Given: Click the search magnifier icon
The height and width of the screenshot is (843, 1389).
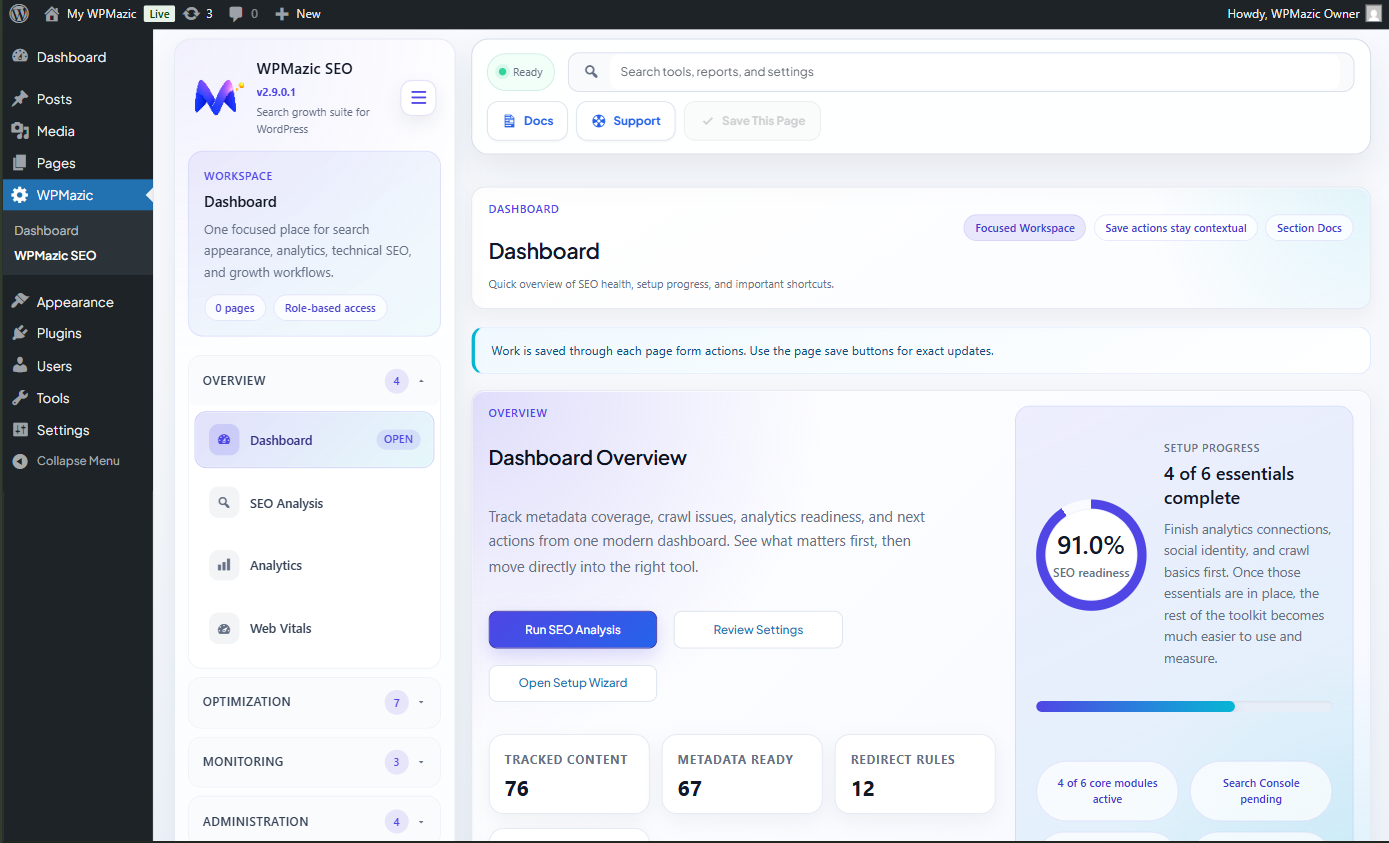Looking at the screenshot, I should tap(591, 72).
